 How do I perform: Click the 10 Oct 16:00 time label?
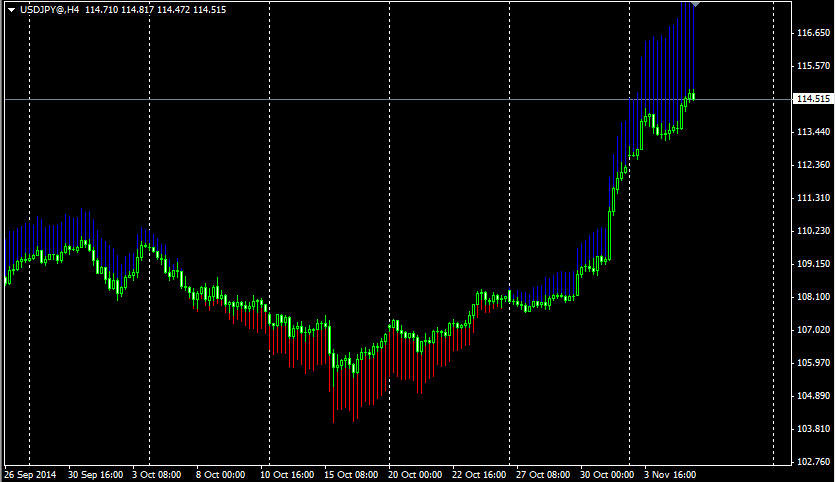pyautogui.click(x=287, y=475)
